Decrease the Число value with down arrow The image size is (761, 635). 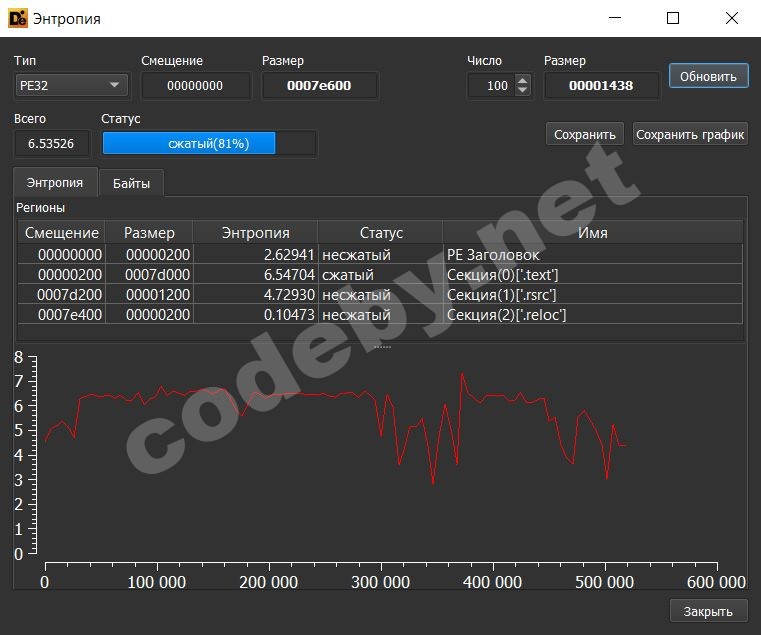522,91
